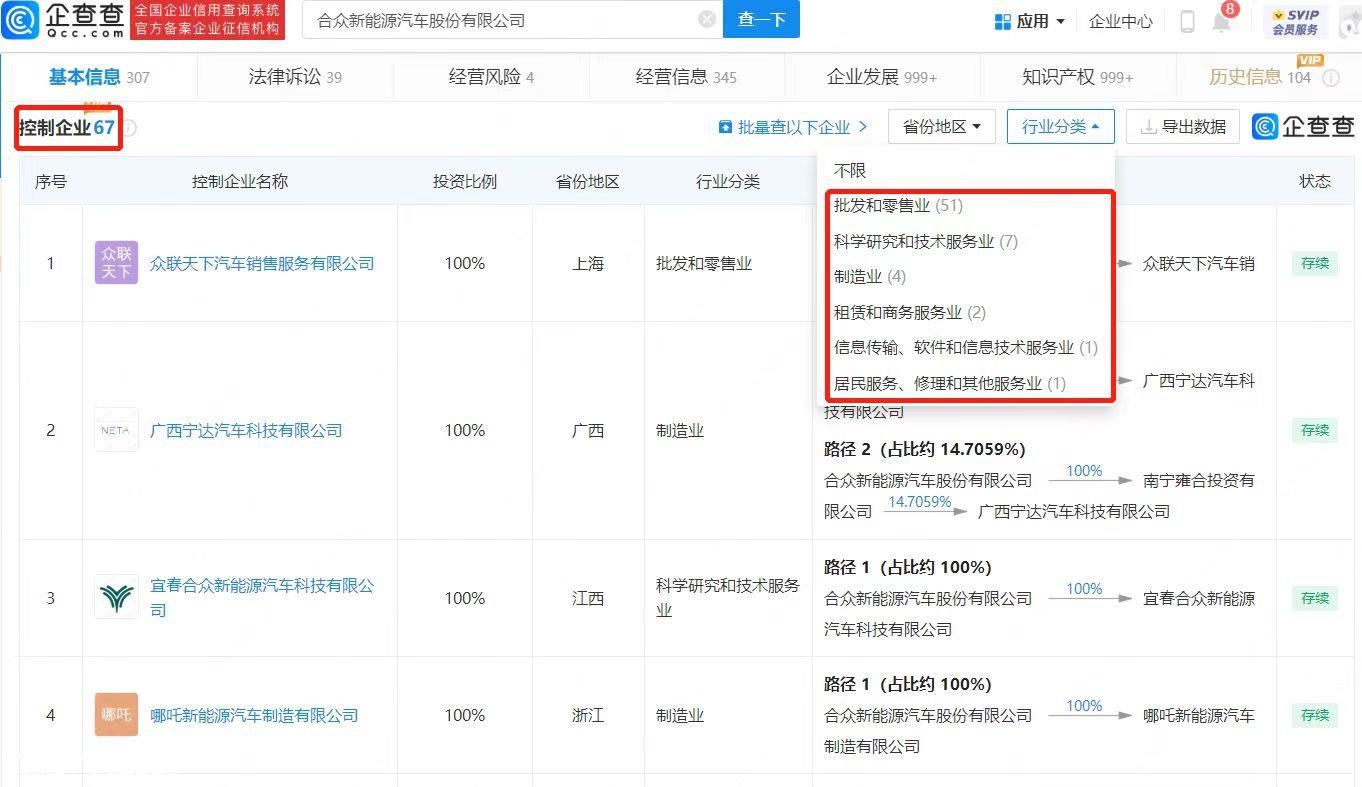The width and height of the screenshot is (1362, 787).
Task: Switch to the 基本信息 tab
Action: pyautogui.click(x=99, y=77)
